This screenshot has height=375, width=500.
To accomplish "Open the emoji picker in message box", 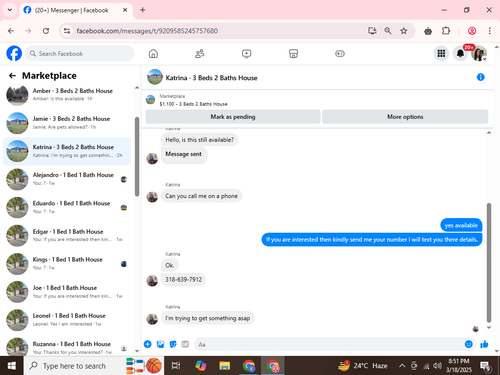I will [x=468, y=344].
